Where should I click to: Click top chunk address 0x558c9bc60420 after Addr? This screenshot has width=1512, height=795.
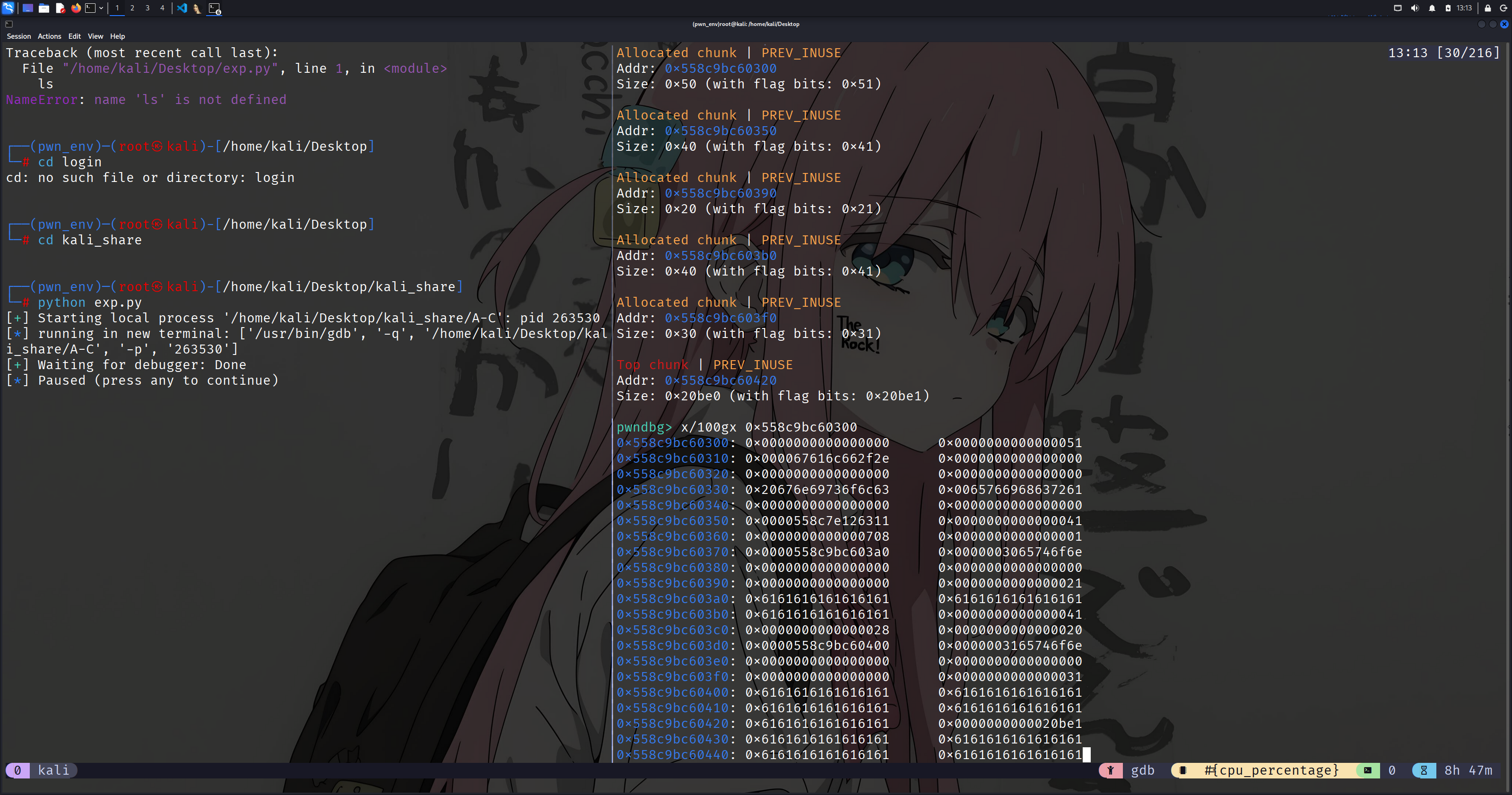721,380
